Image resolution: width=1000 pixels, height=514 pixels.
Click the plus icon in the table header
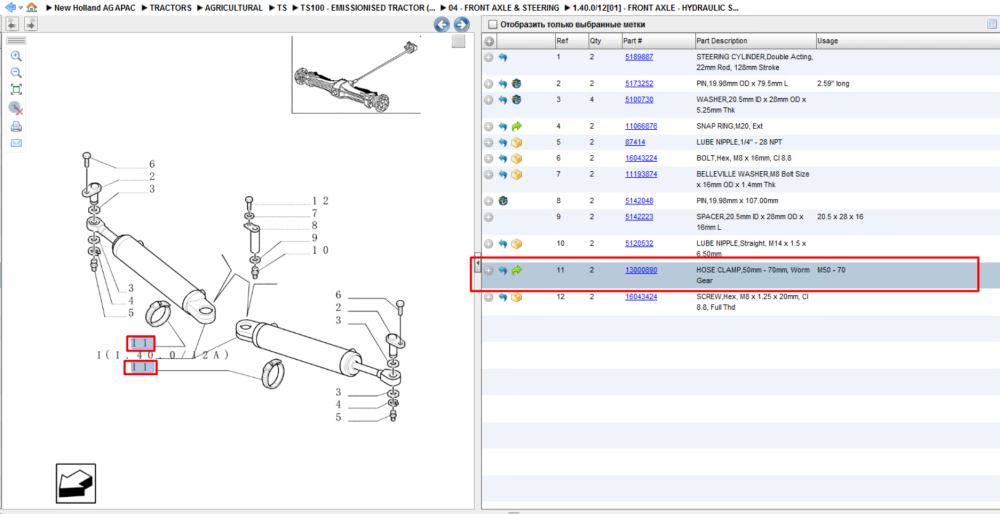click(489, 41)
